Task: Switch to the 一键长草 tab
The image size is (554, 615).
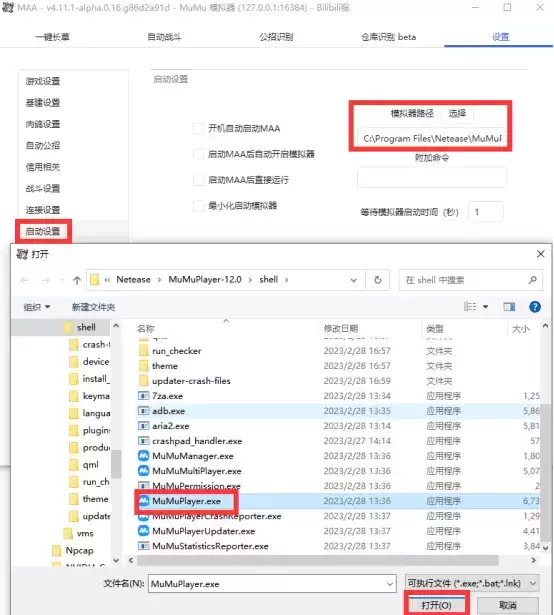Action: [53, 37]
